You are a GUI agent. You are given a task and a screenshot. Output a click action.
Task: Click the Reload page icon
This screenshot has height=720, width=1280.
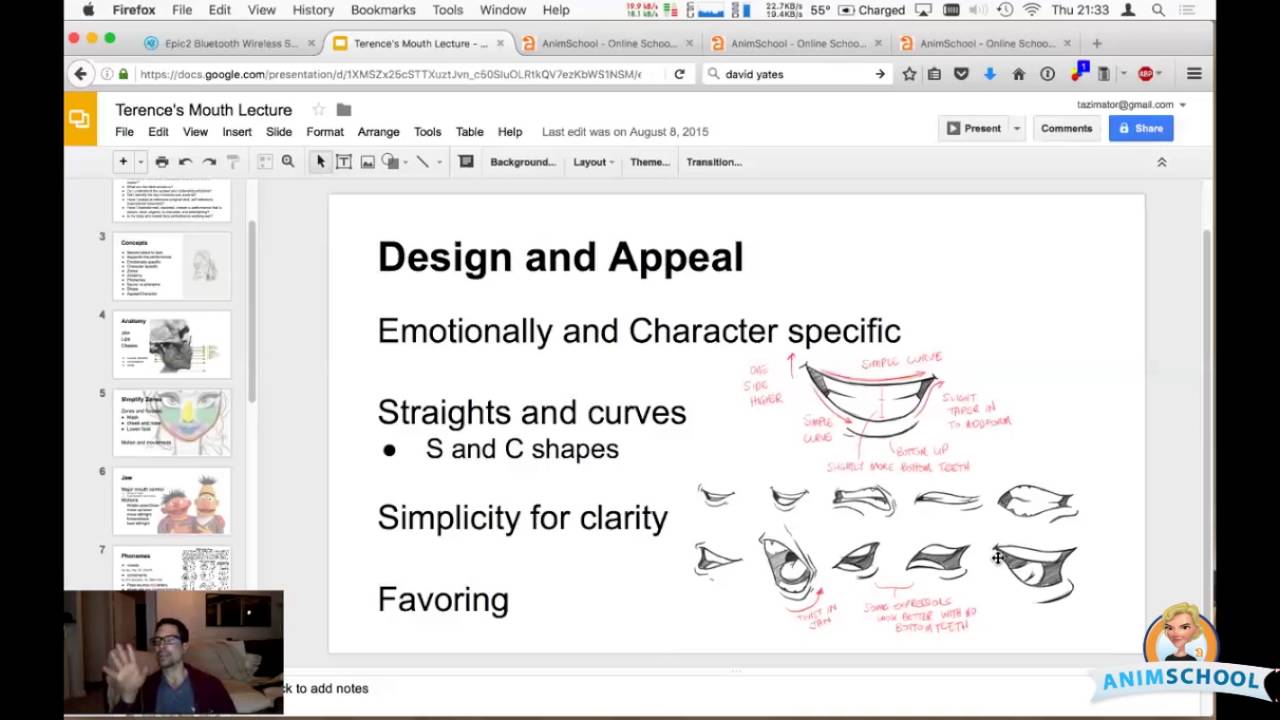pyautogui.click(x=679, y=74)
